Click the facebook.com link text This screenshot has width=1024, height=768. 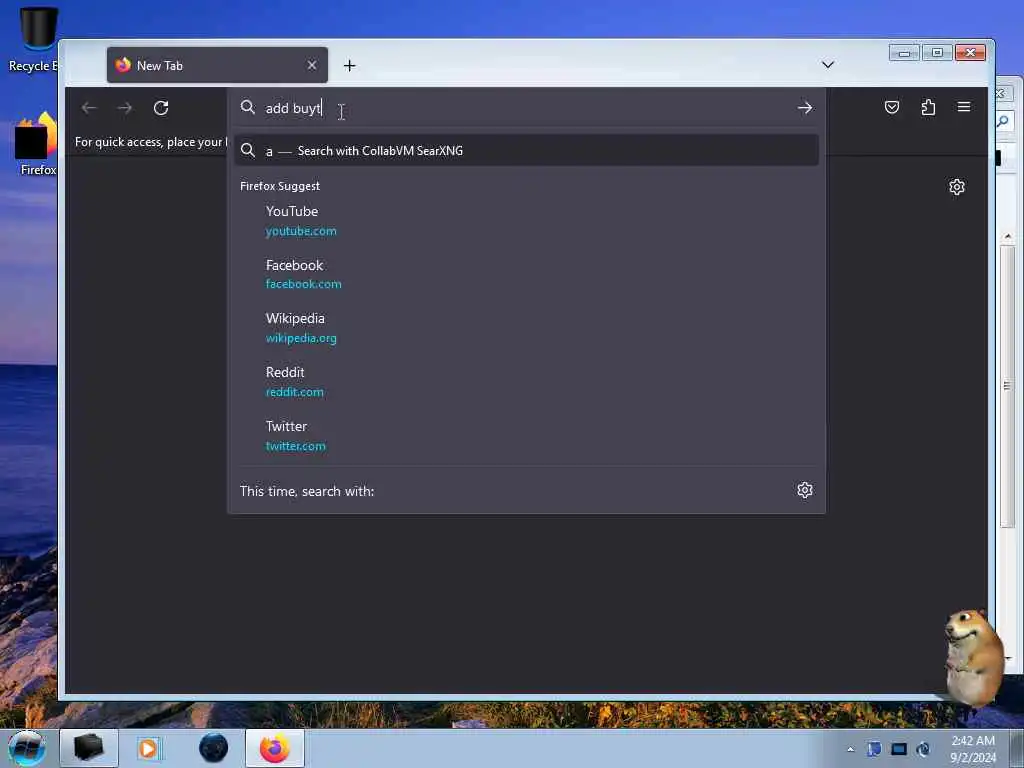click(x=303, y=284)
